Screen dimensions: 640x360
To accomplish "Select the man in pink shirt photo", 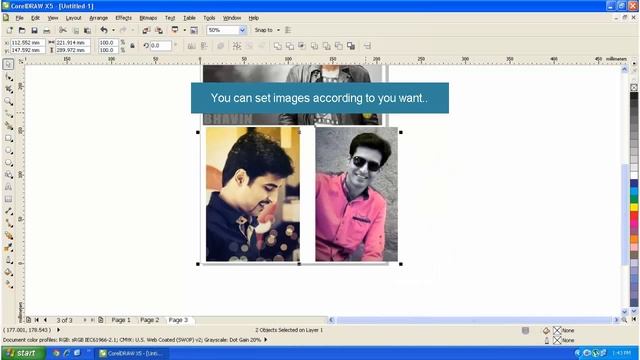I will point(356,194).
